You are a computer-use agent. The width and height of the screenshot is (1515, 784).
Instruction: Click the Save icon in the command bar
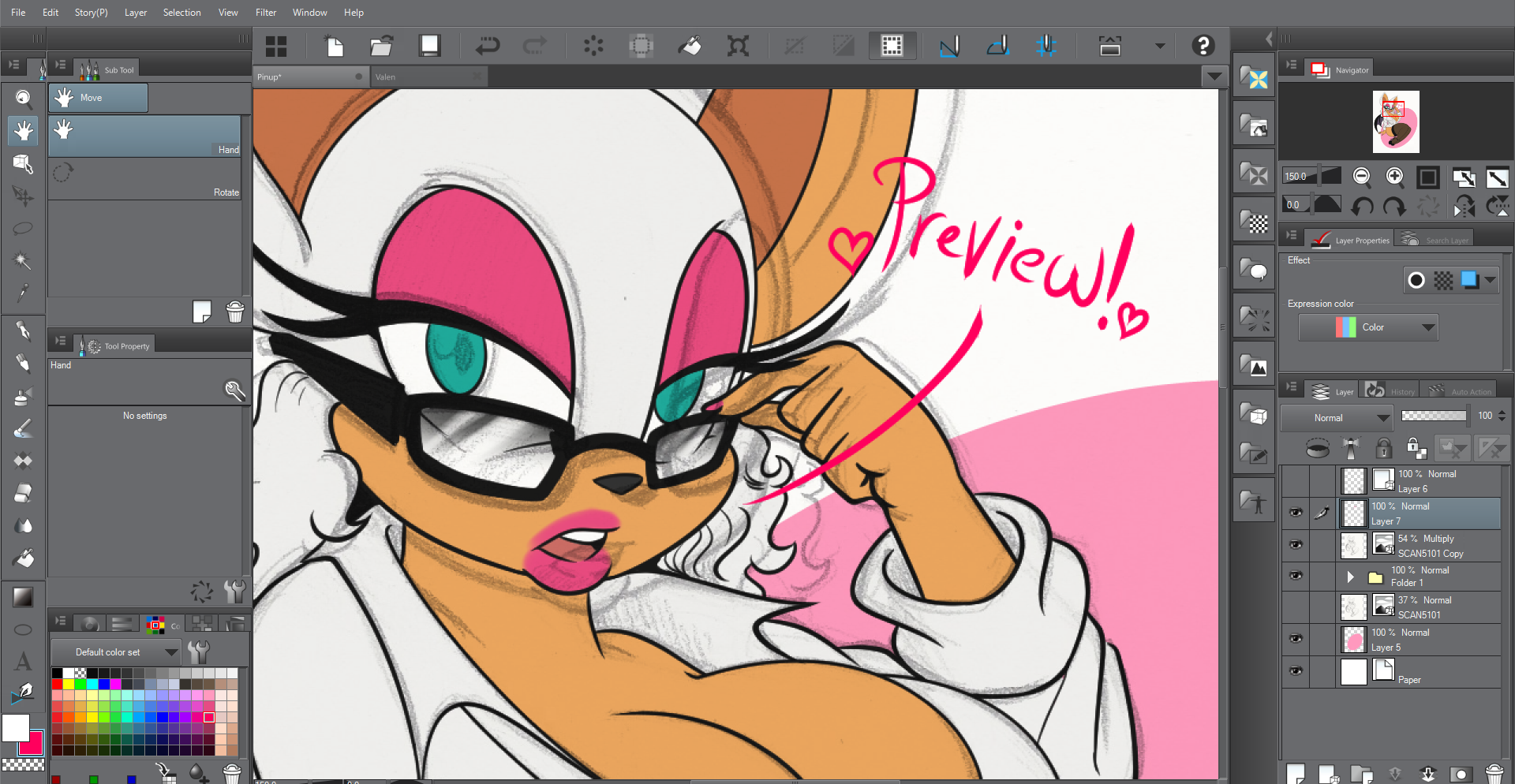pyautogui.click(x=429, y=46)
